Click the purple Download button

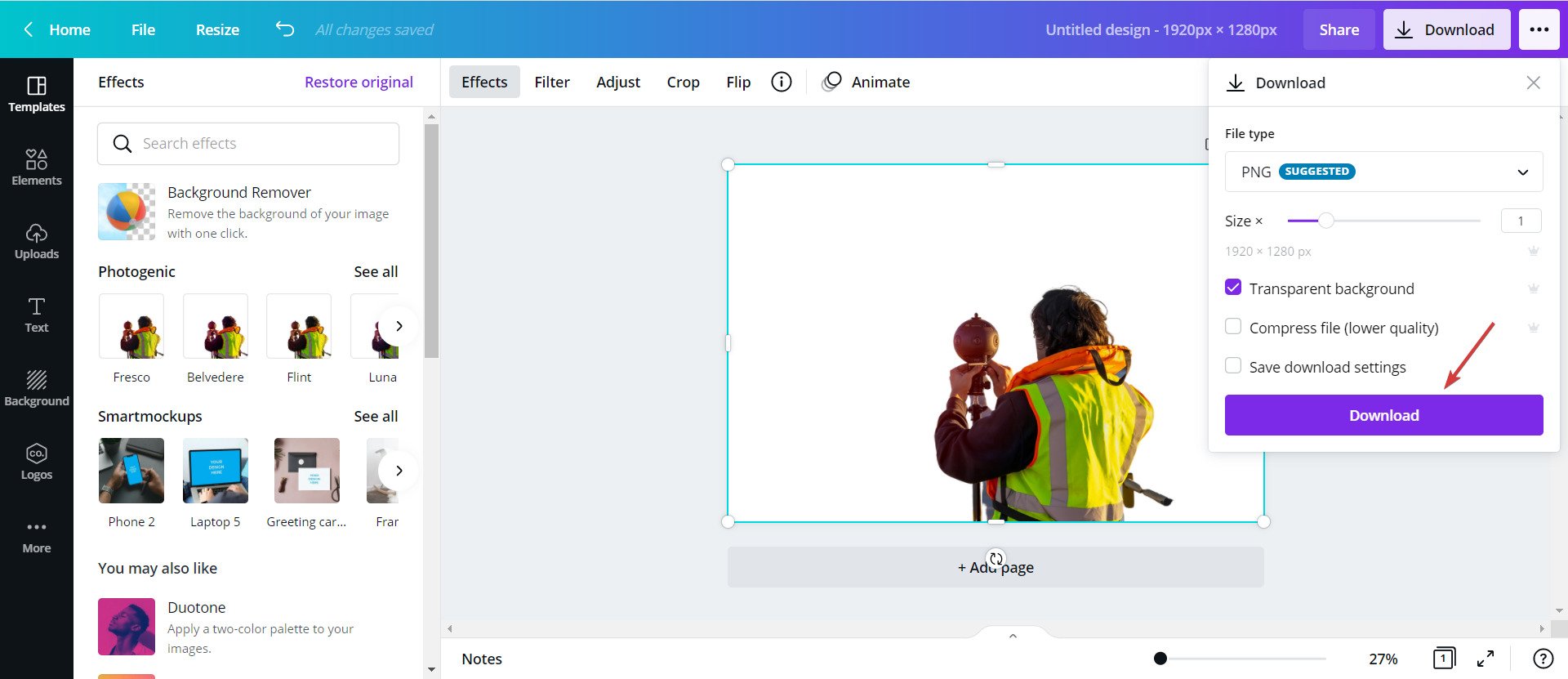[1383, 415]
